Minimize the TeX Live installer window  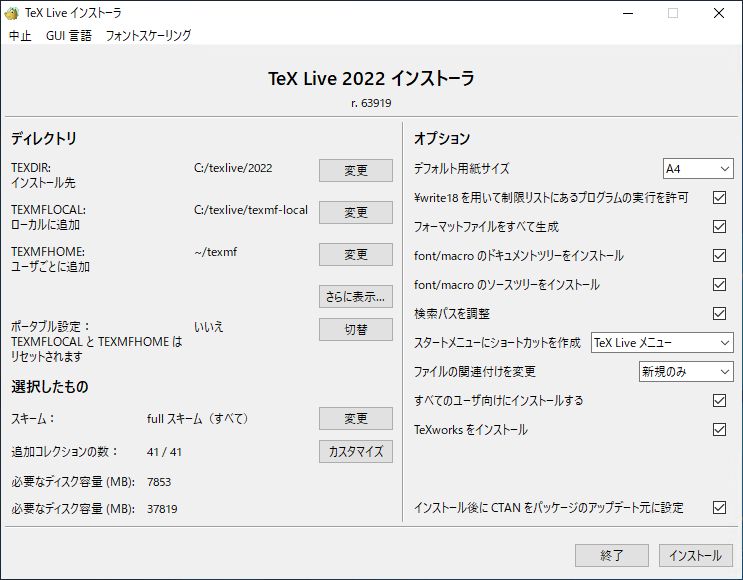coord(628,13)
